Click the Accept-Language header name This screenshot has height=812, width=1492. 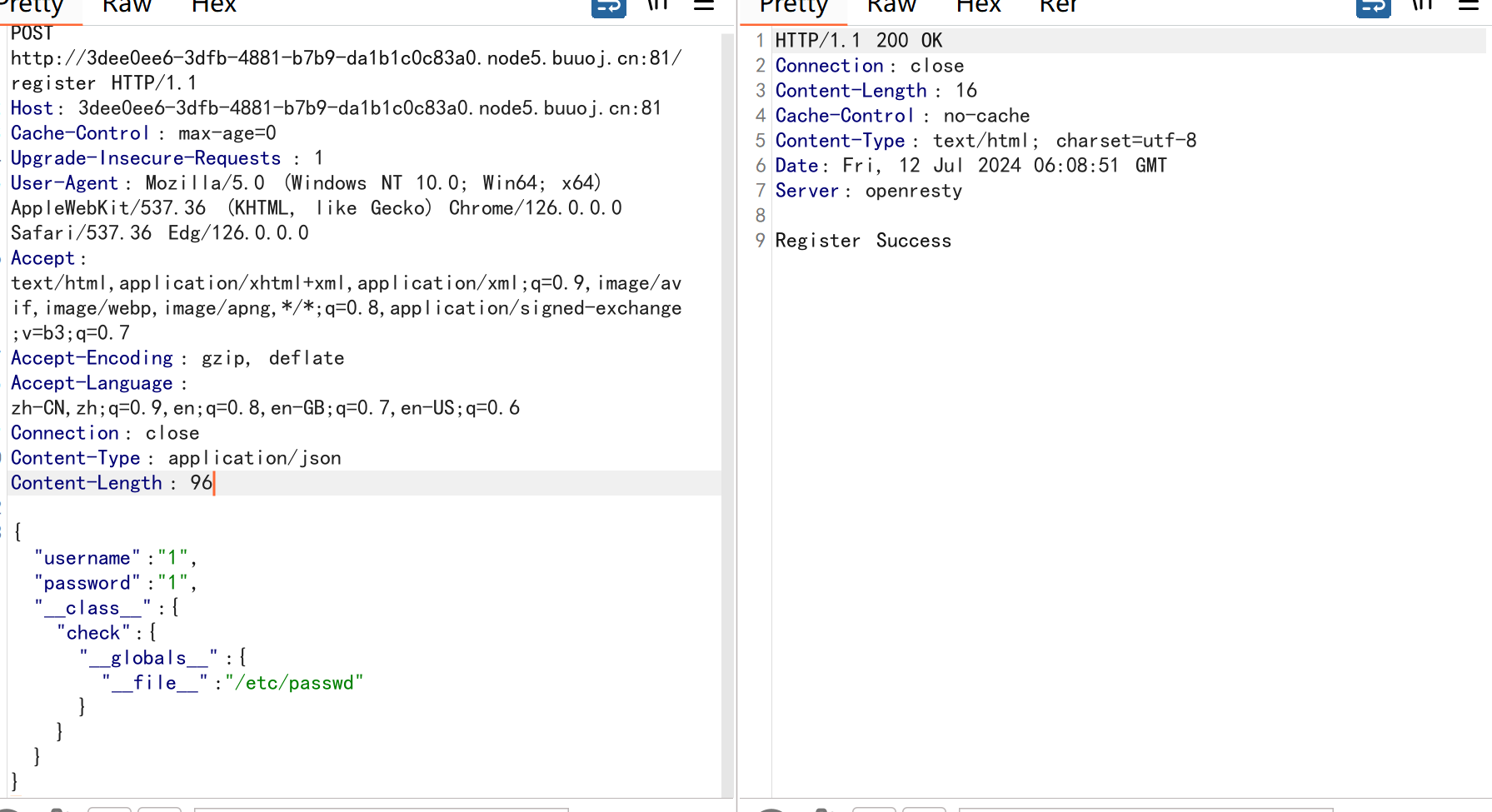[x=92, y=383]
